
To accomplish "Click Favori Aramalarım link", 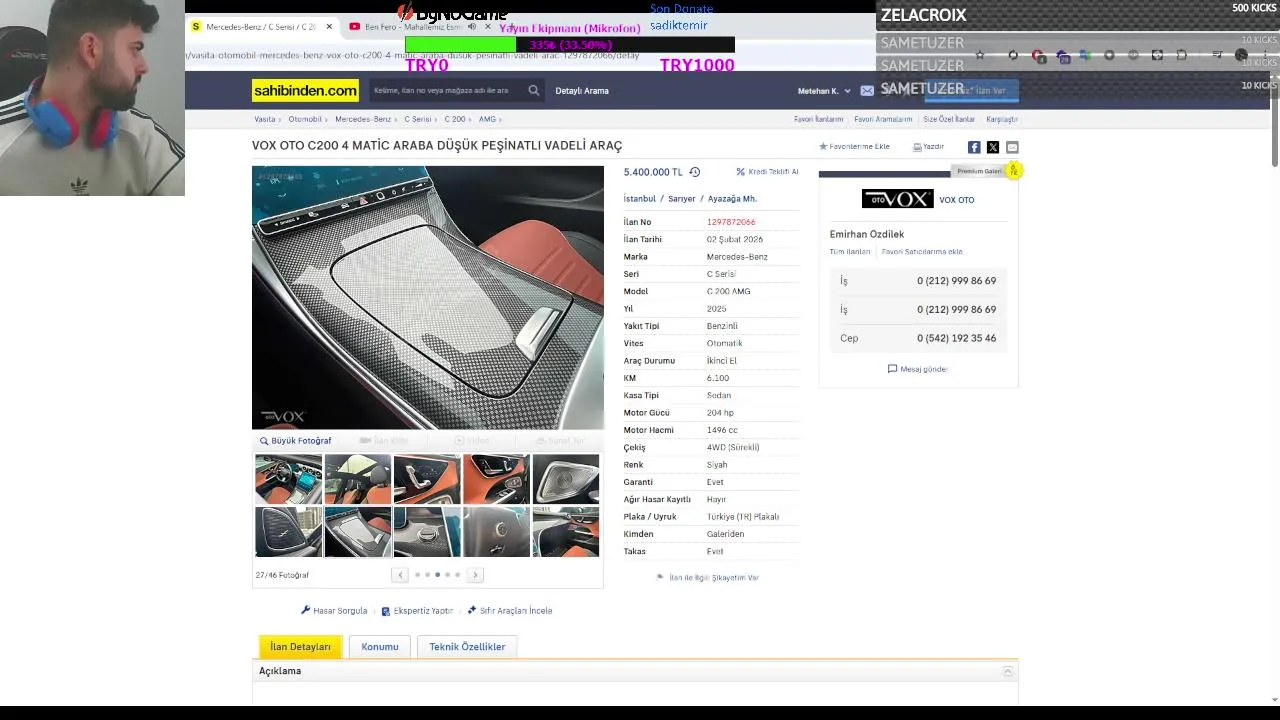I will click(883, 119).
